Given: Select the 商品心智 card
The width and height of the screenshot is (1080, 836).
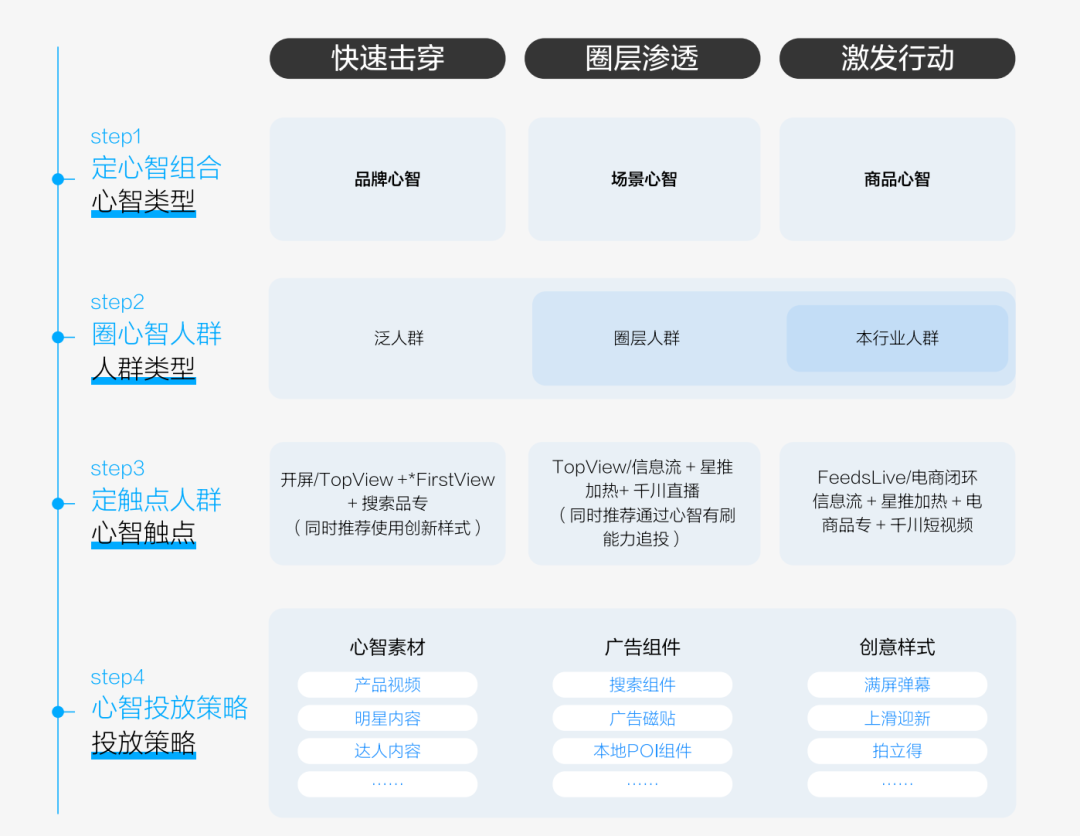Looking at the screenshot, I should pos(897,180).
